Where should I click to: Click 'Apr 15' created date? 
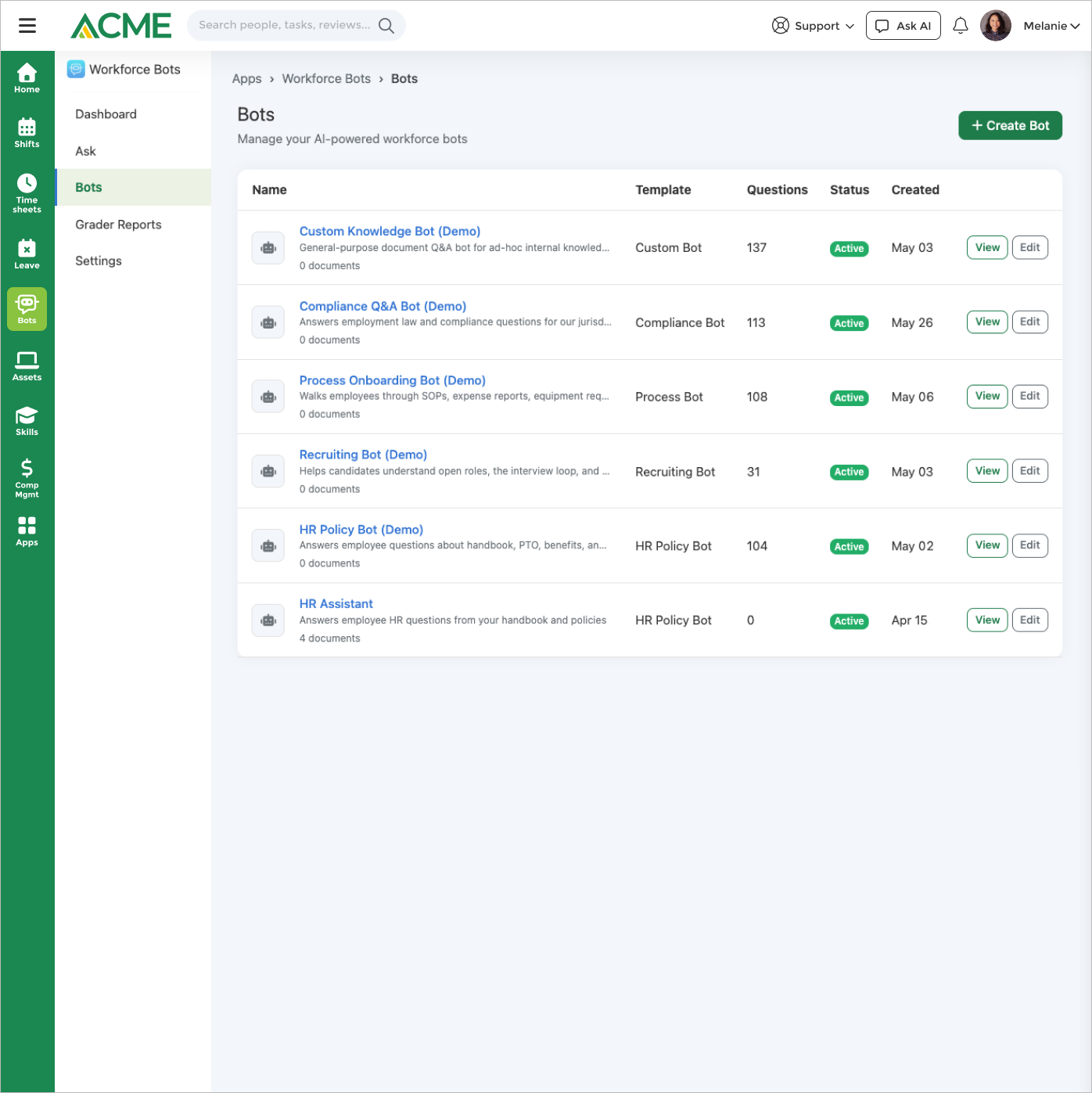(909, 620)
